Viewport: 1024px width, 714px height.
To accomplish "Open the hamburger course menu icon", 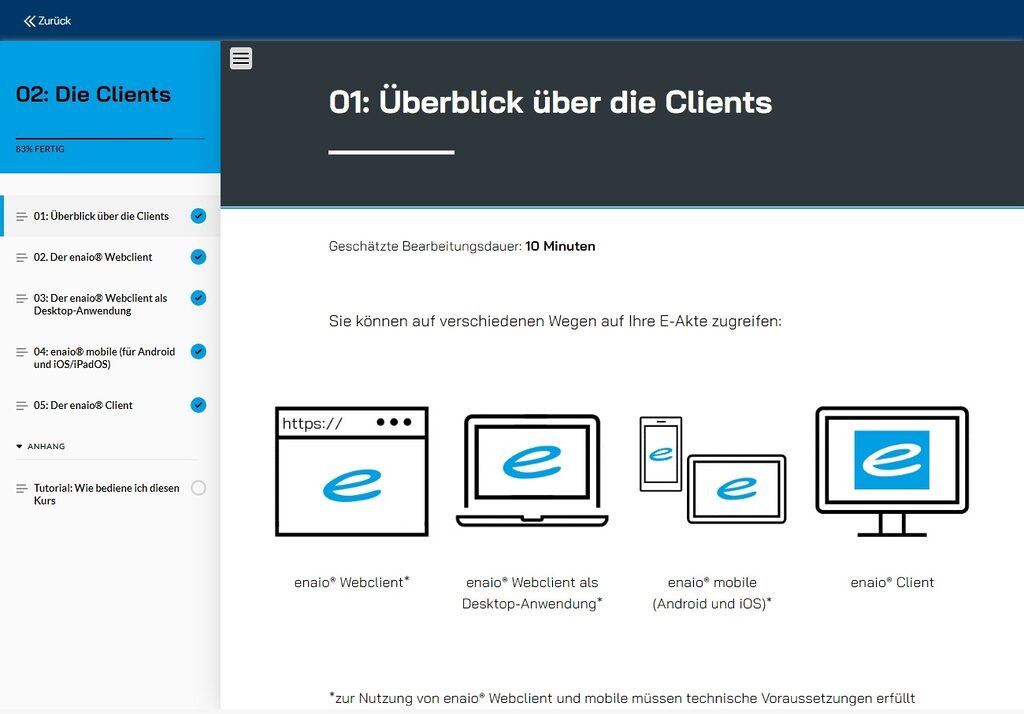I will [x=241, y=58].
